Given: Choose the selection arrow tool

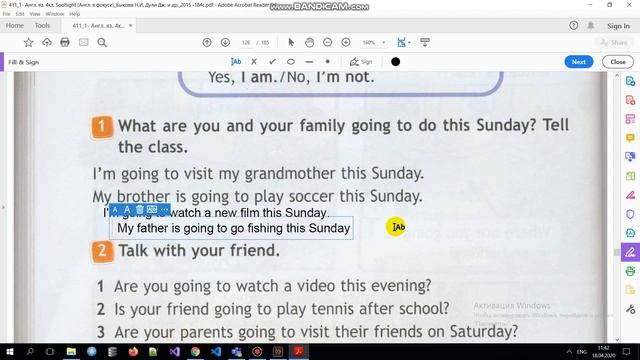Looking at the screenshot, I should [x=291, y=42].
